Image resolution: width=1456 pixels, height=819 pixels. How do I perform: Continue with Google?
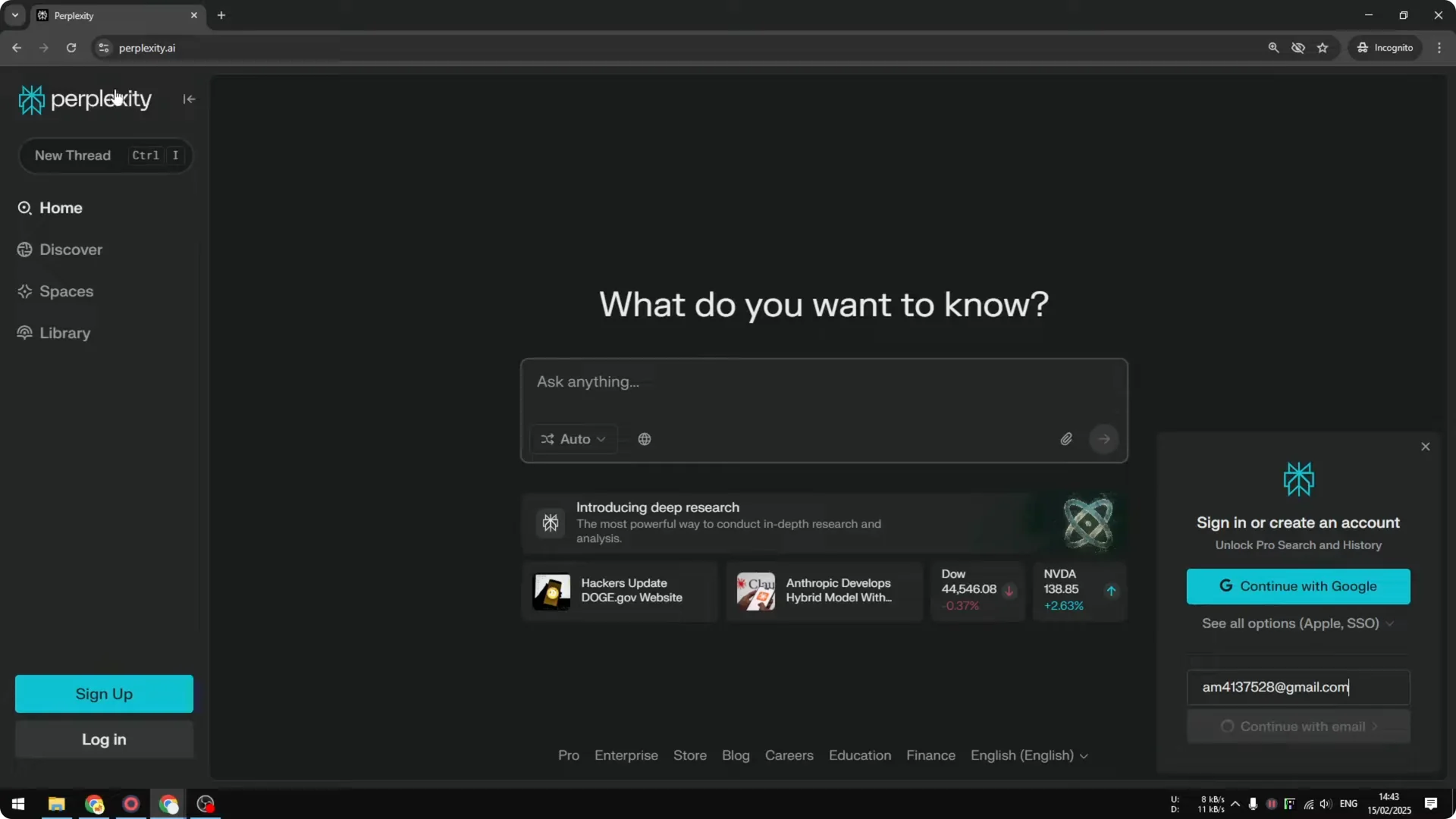tap(1298, 586)
